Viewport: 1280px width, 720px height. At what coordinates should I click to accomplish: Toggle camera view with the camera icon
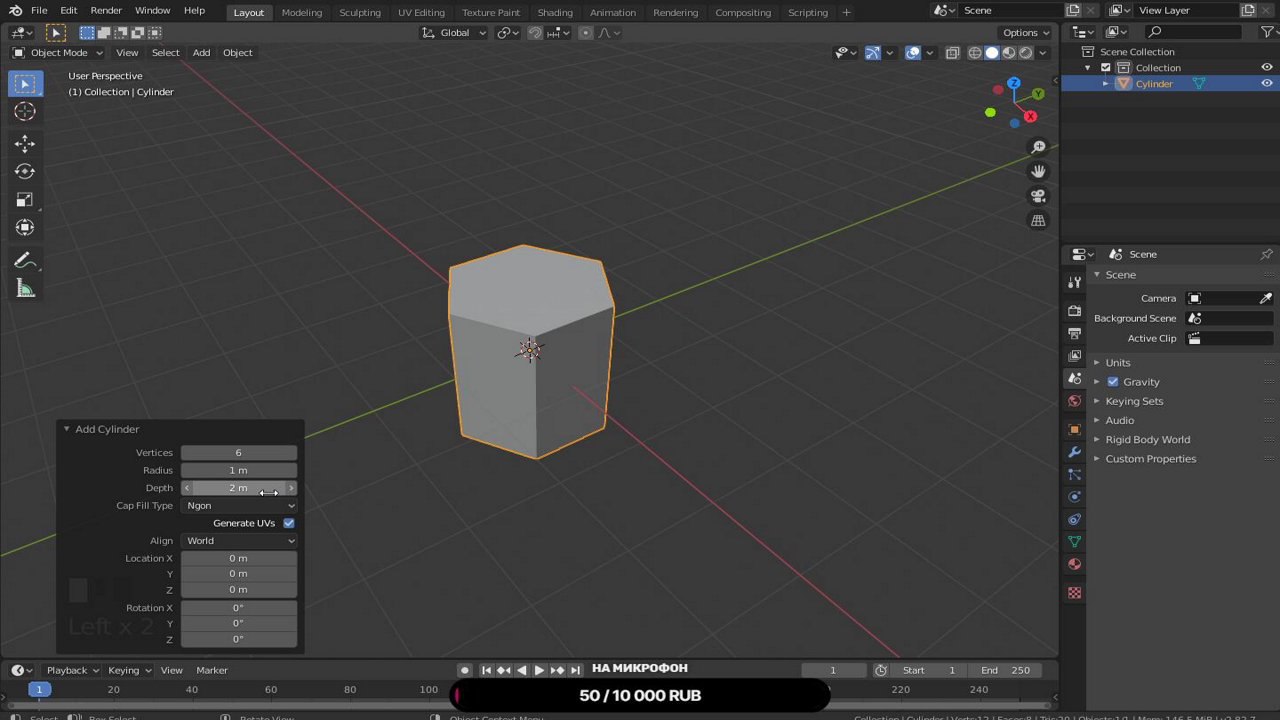pyautogui.click(x=1038, y=196)
